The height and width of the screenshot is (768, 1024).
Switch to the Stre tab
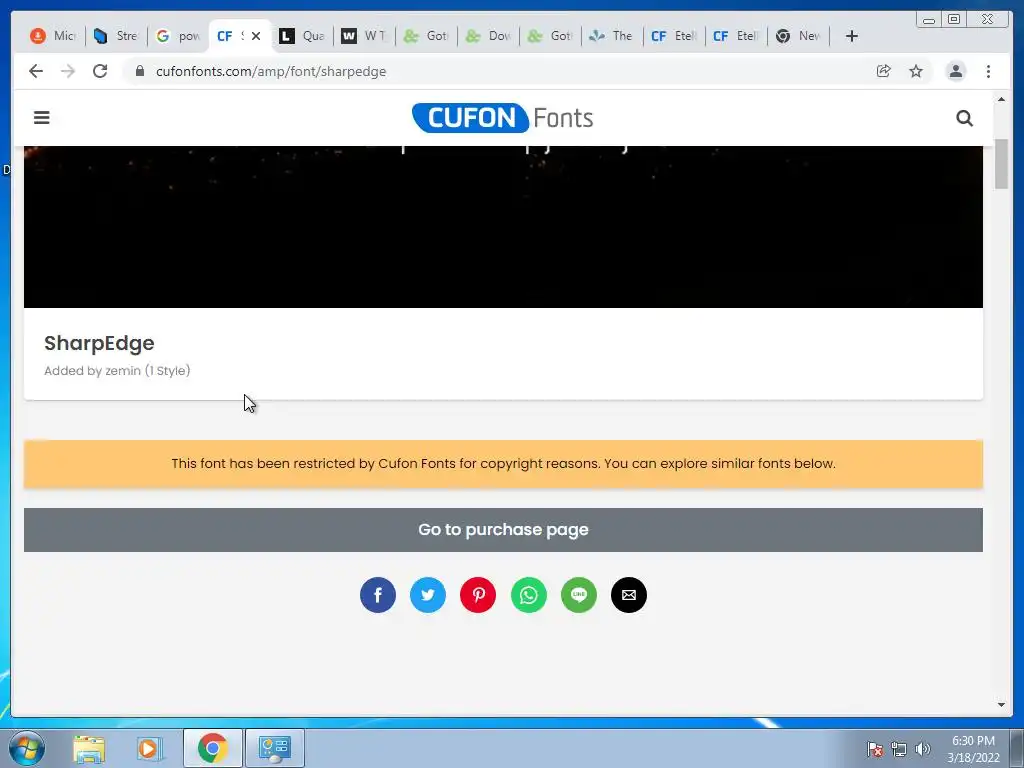click(x=116, y=36)
